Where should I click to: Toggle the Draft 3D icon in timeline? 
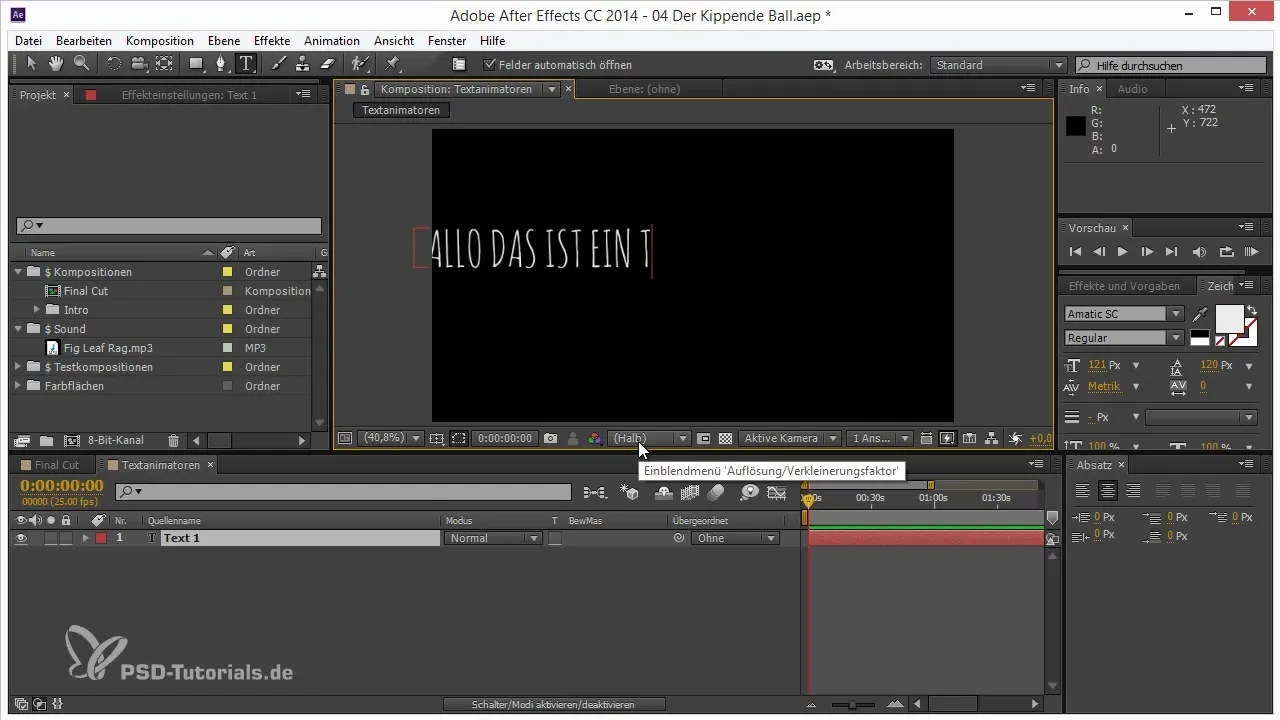pyautogui.click(x=630, y=492)
